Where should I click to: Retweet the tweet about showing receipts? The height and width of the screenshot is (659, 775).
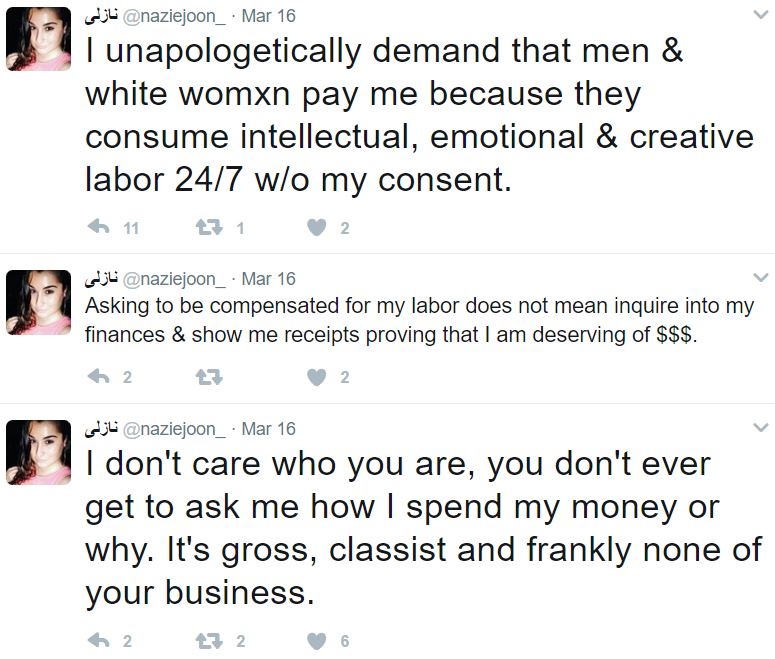(x=208, y=377)
